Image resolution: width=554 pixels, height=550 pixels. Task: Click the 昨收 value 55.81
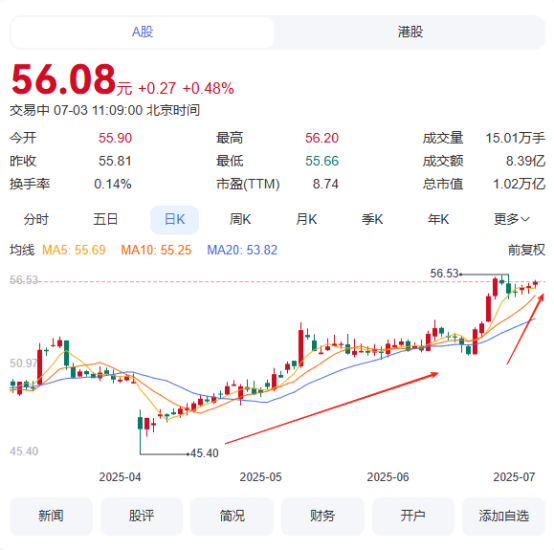click(115, 161)
